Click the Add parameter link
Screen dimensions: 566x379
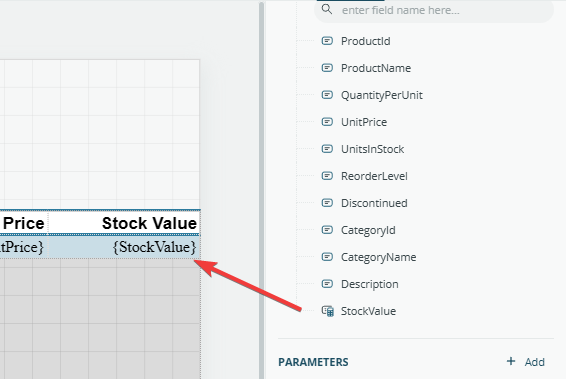tap(534, 362)
